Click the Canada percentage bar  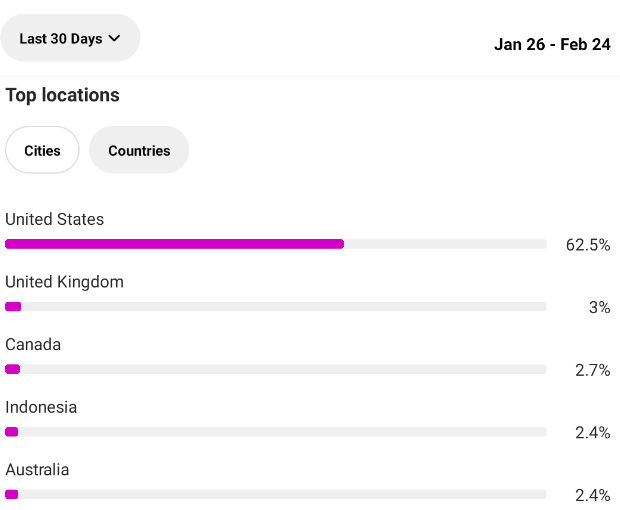[x=13, y=369]
